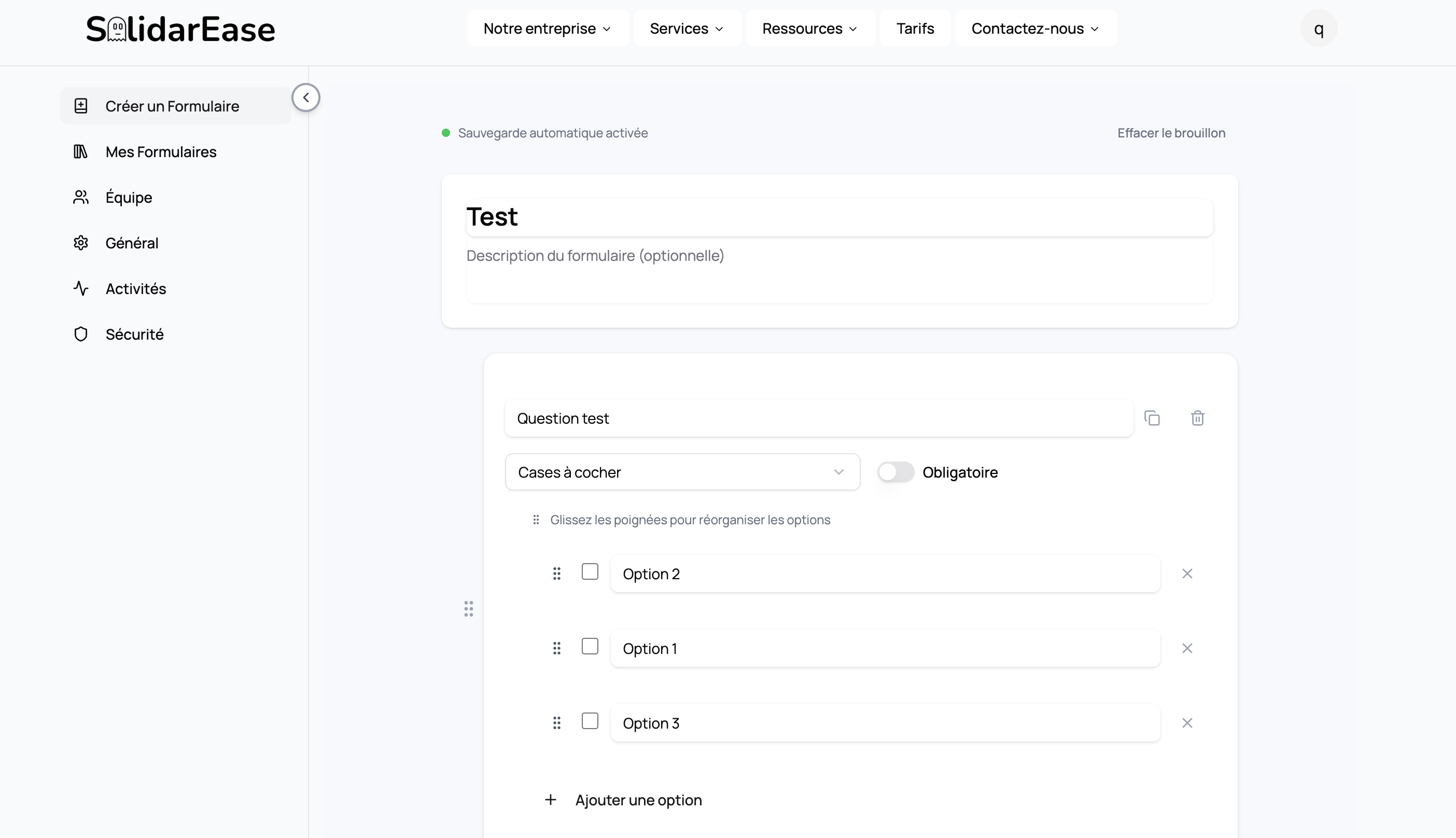Click Effacer le brouillon
This screenshot has width=1456, height=838.
click(1171, 132)
